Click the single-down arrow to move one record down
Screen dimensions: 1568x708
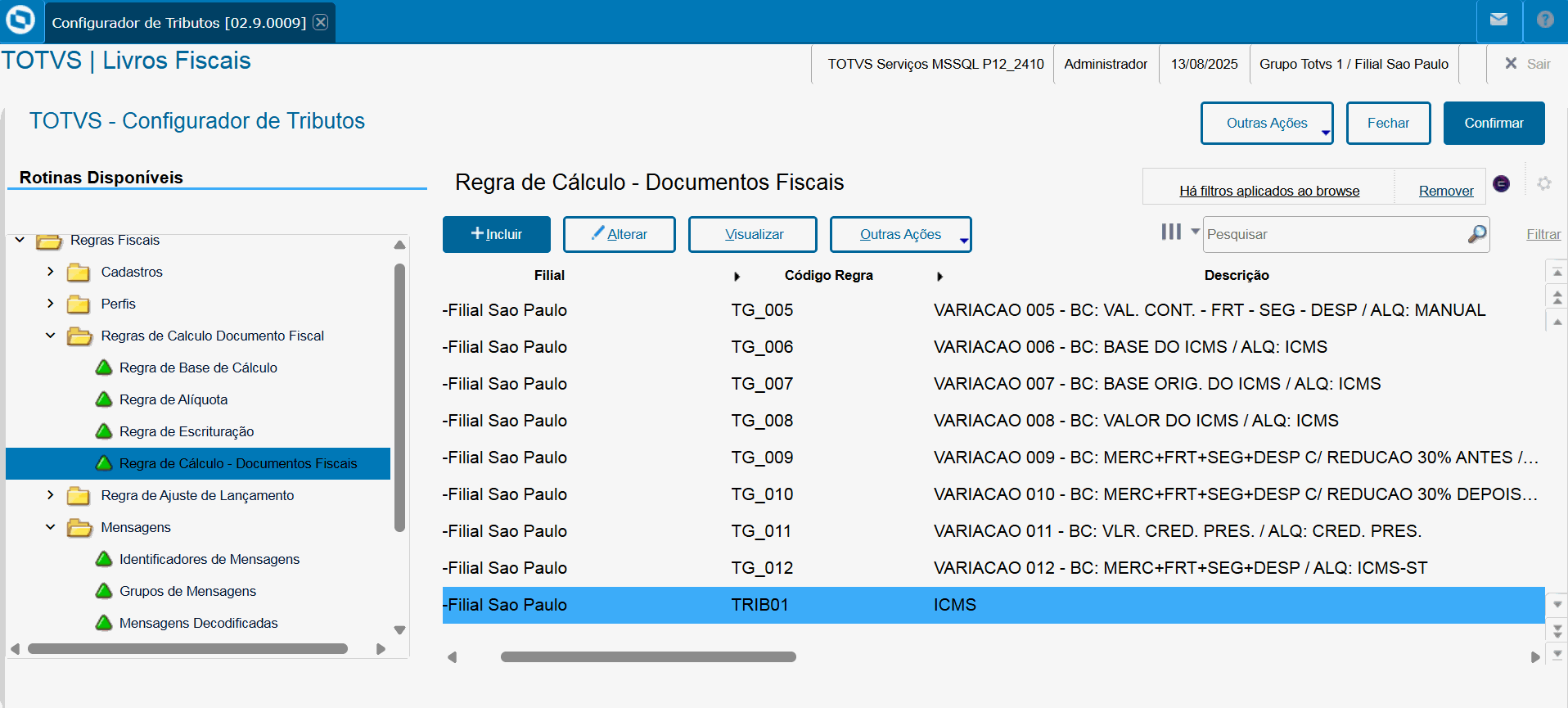(1557, 604)
